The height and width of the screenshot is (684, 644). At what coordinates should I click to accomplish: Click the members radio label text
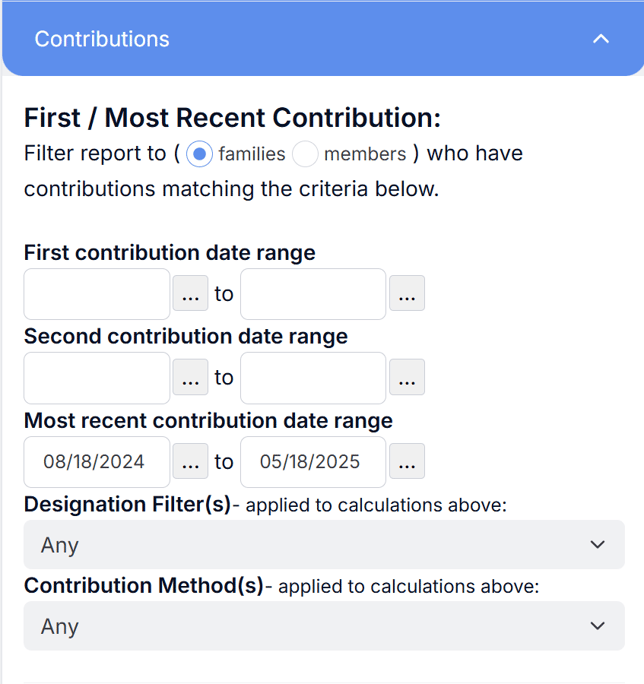point(365,154)
